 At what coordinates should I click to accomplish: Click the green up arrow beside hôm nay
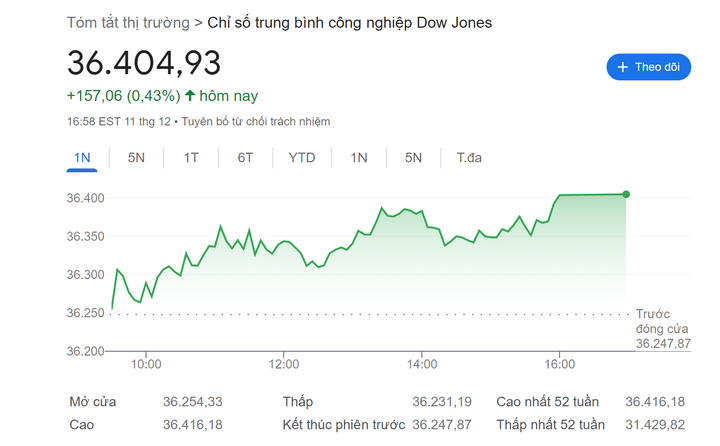pos(190,96)
